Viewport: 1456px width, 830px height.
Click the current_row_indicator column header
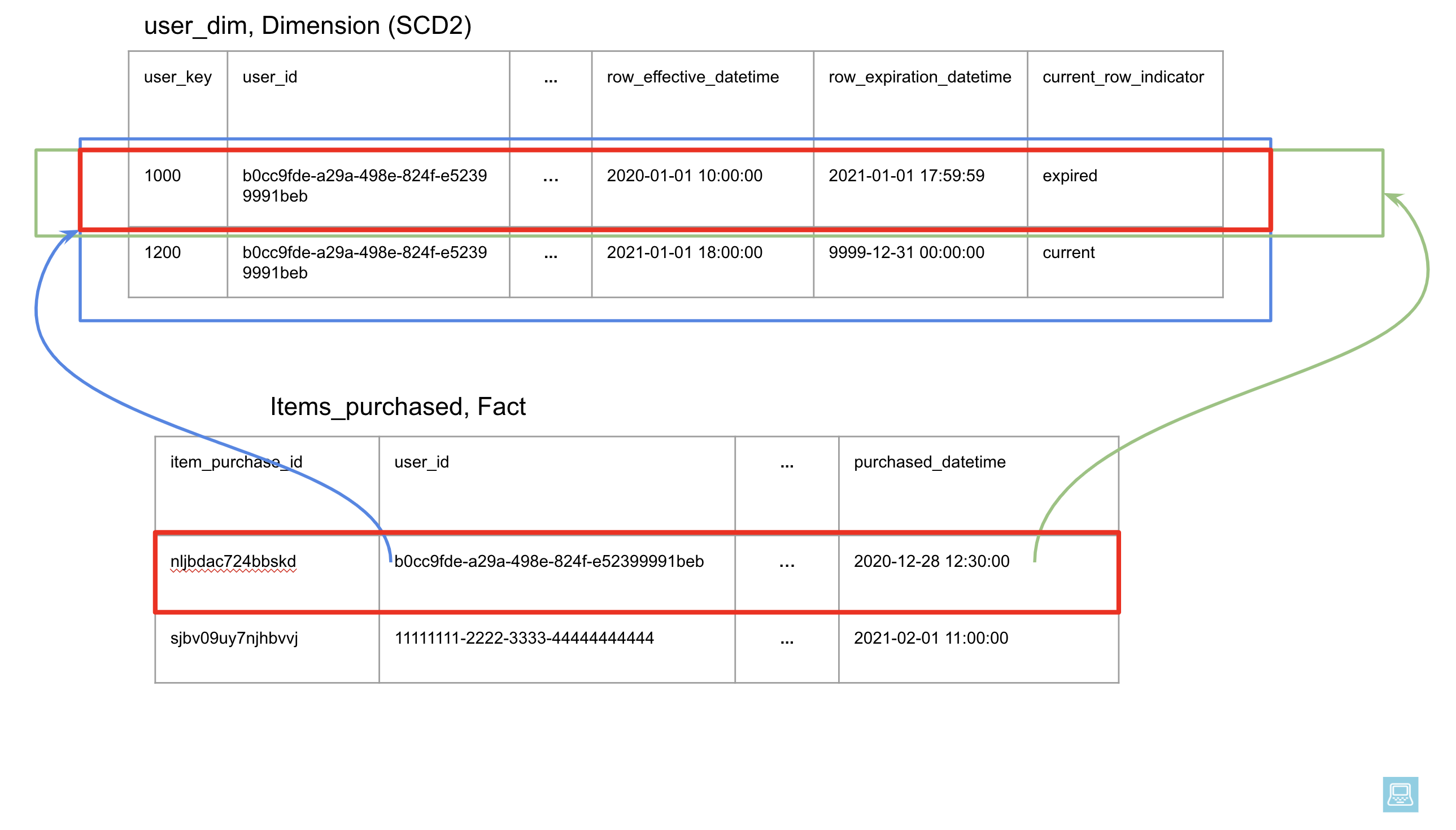(x=1123, y=77)
